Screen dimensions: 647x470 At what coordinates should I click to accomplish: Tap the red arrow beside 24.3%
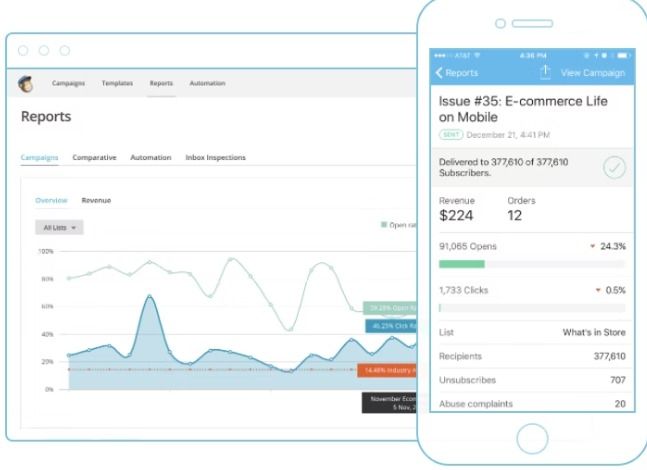593,246
